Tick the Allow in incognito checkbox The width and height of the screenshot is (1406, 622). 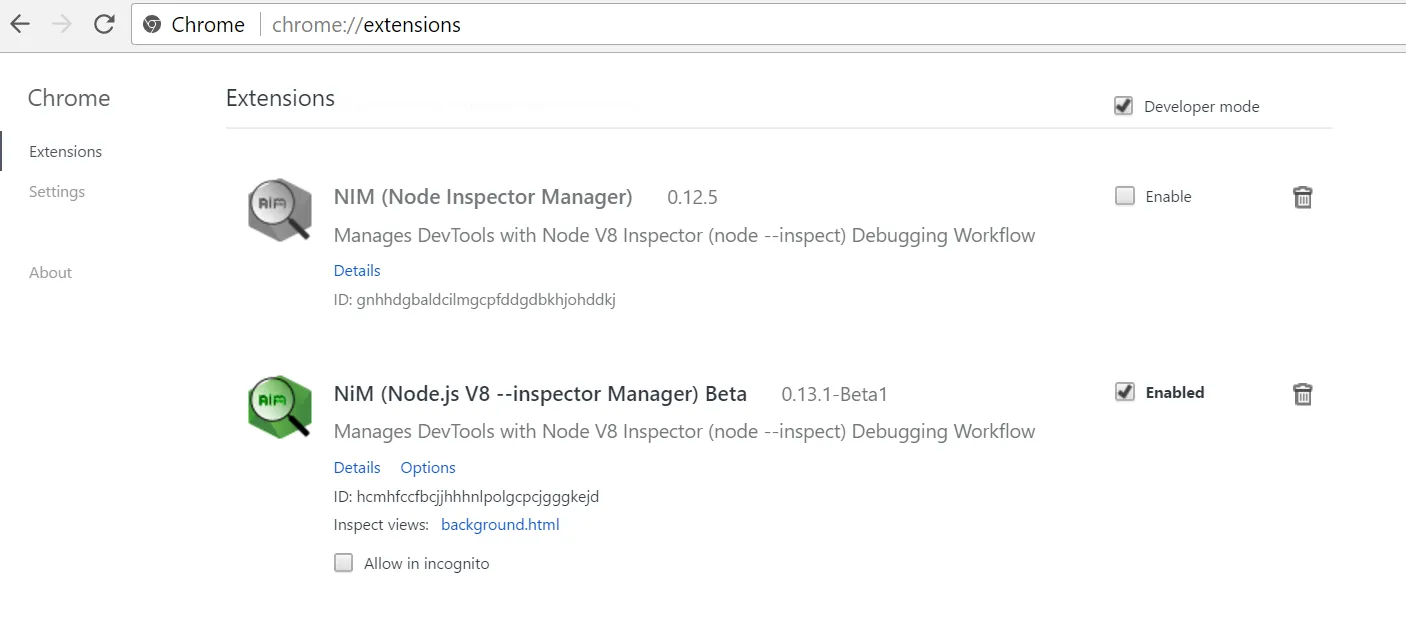point(344,563)
